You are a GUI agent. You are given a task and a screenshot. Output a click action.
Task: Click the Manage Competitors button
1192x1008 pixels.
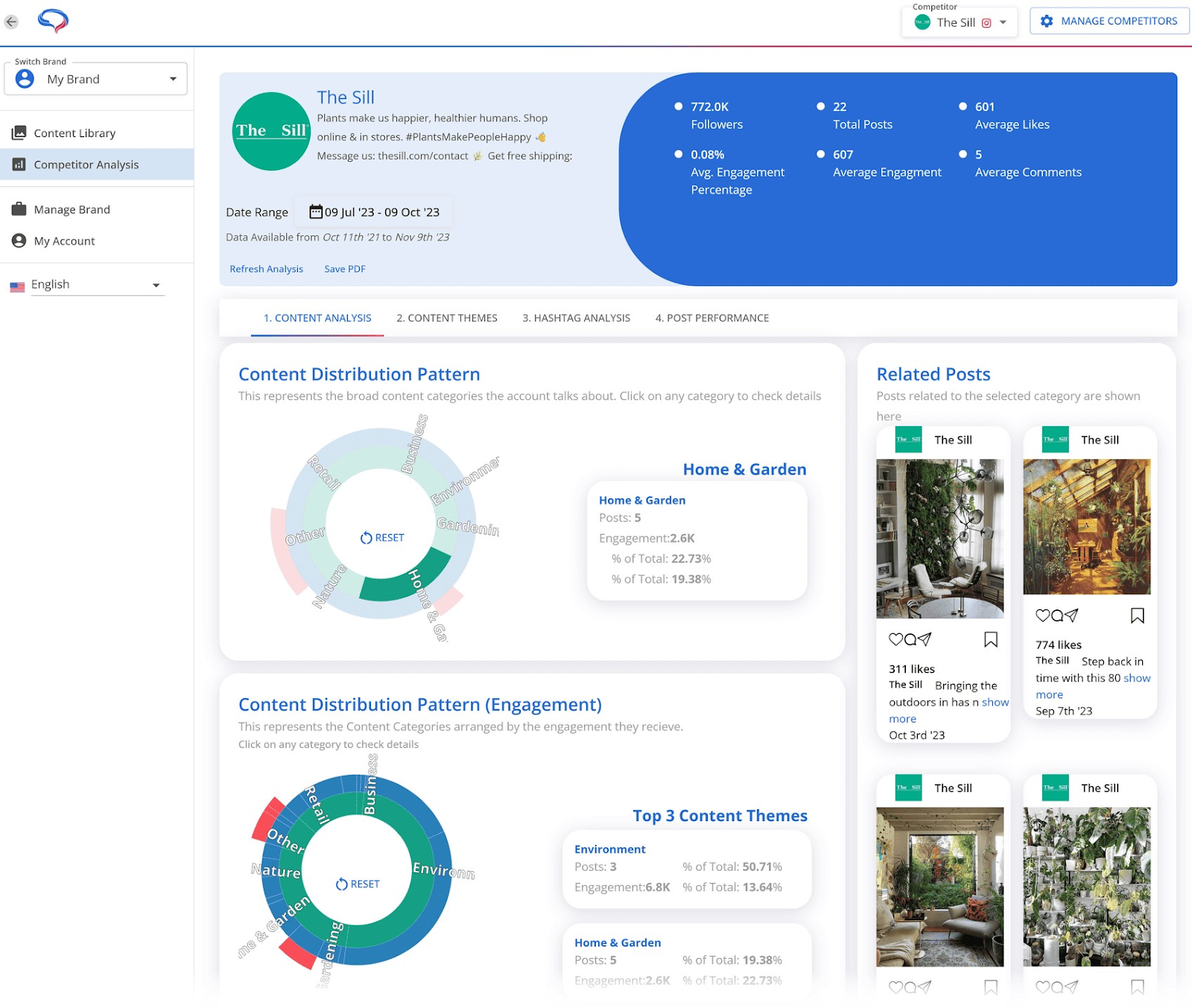[1109, 20]
